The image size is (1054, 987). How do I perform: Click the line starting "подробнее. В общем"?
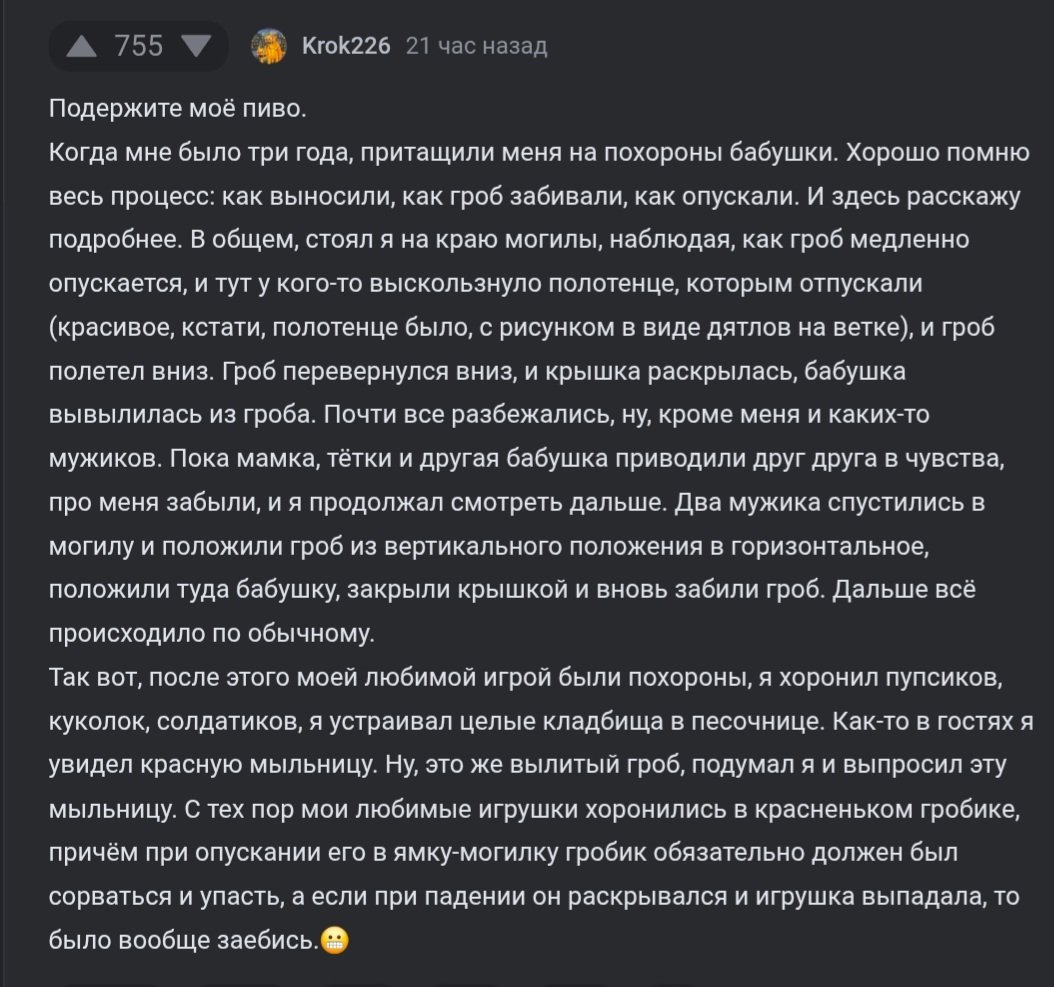[x=510, y=239]
